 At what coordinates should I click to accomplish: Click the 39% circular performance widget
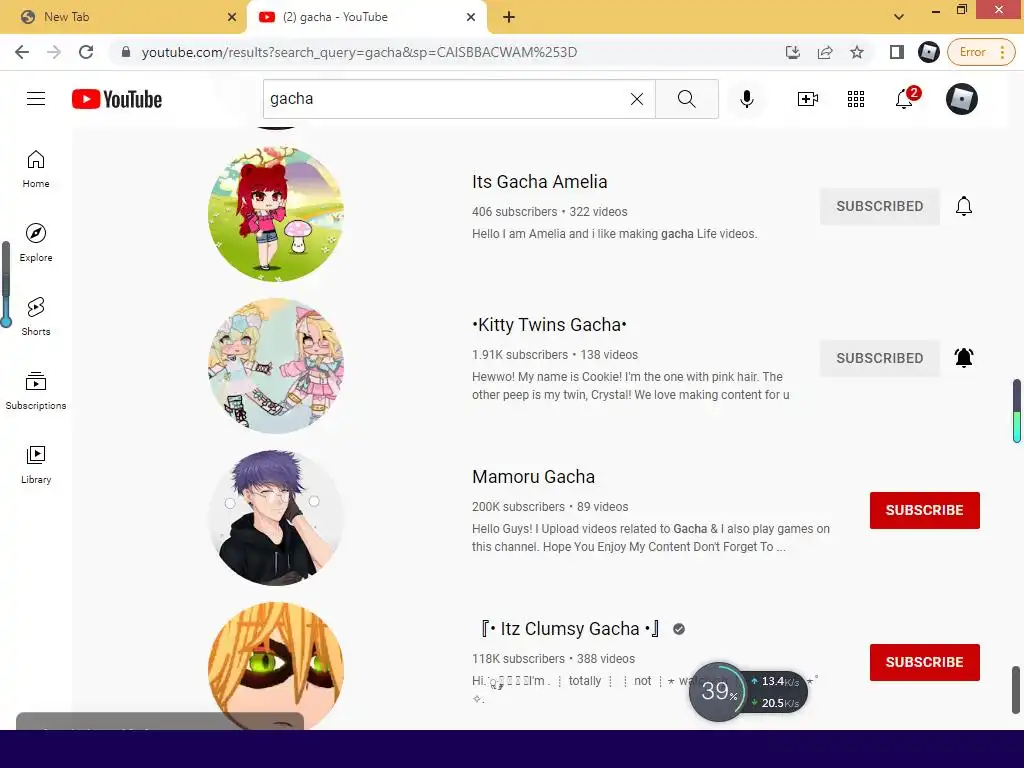click(717, 692)
